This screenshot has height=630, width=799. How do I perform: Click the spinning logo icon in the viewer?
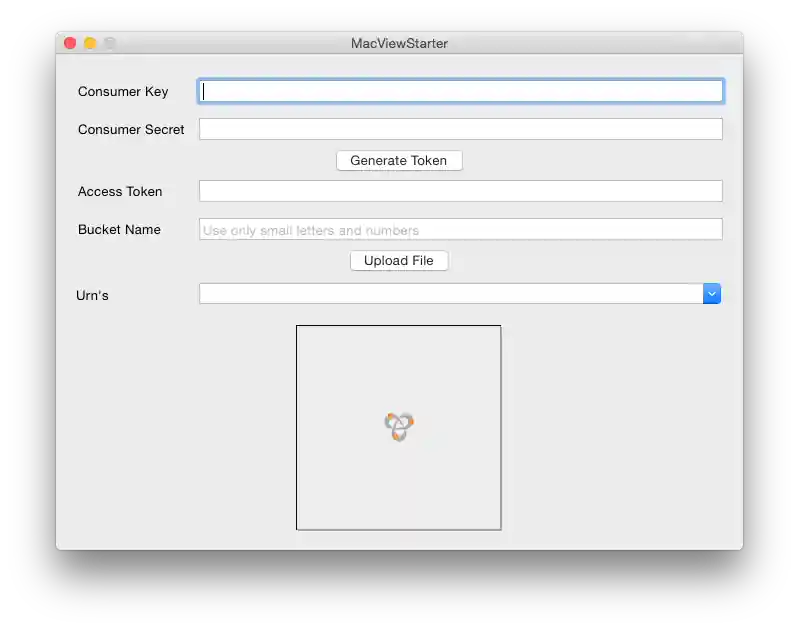click(399, 427)
